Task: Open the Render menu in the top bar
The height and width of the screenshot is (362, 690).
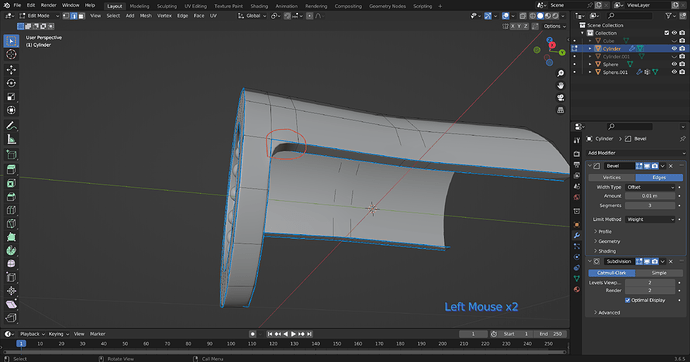Action: tap(48, 5)
